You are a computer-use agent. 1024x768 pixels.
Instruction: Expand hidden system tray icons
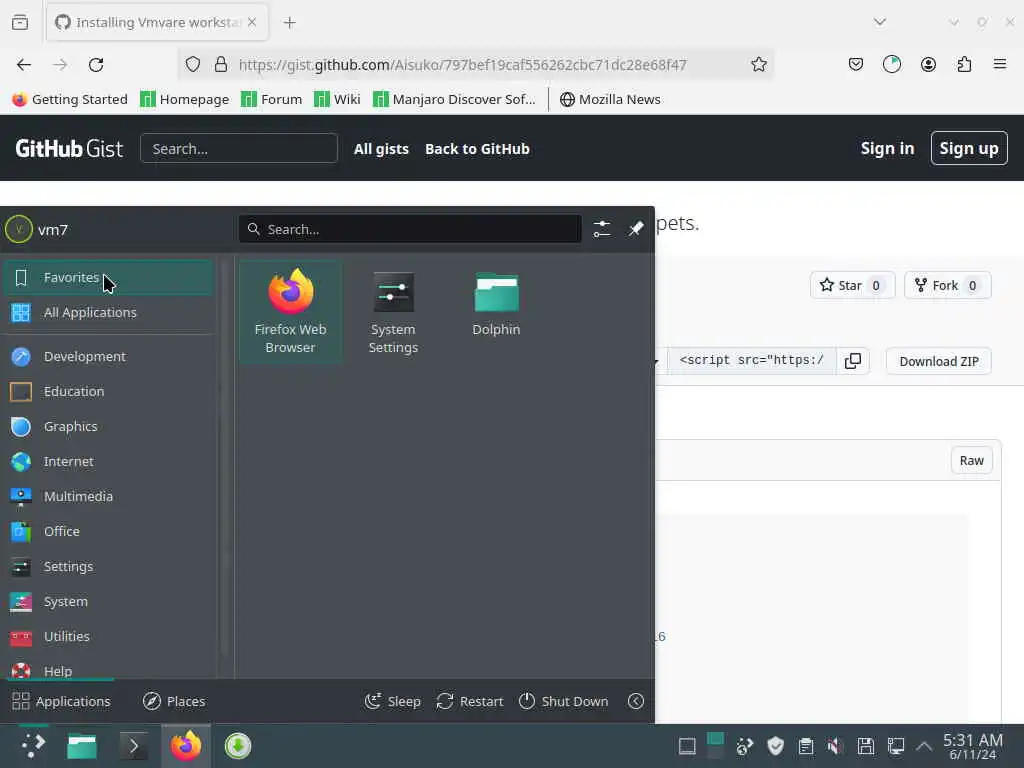tap(924, 746)
